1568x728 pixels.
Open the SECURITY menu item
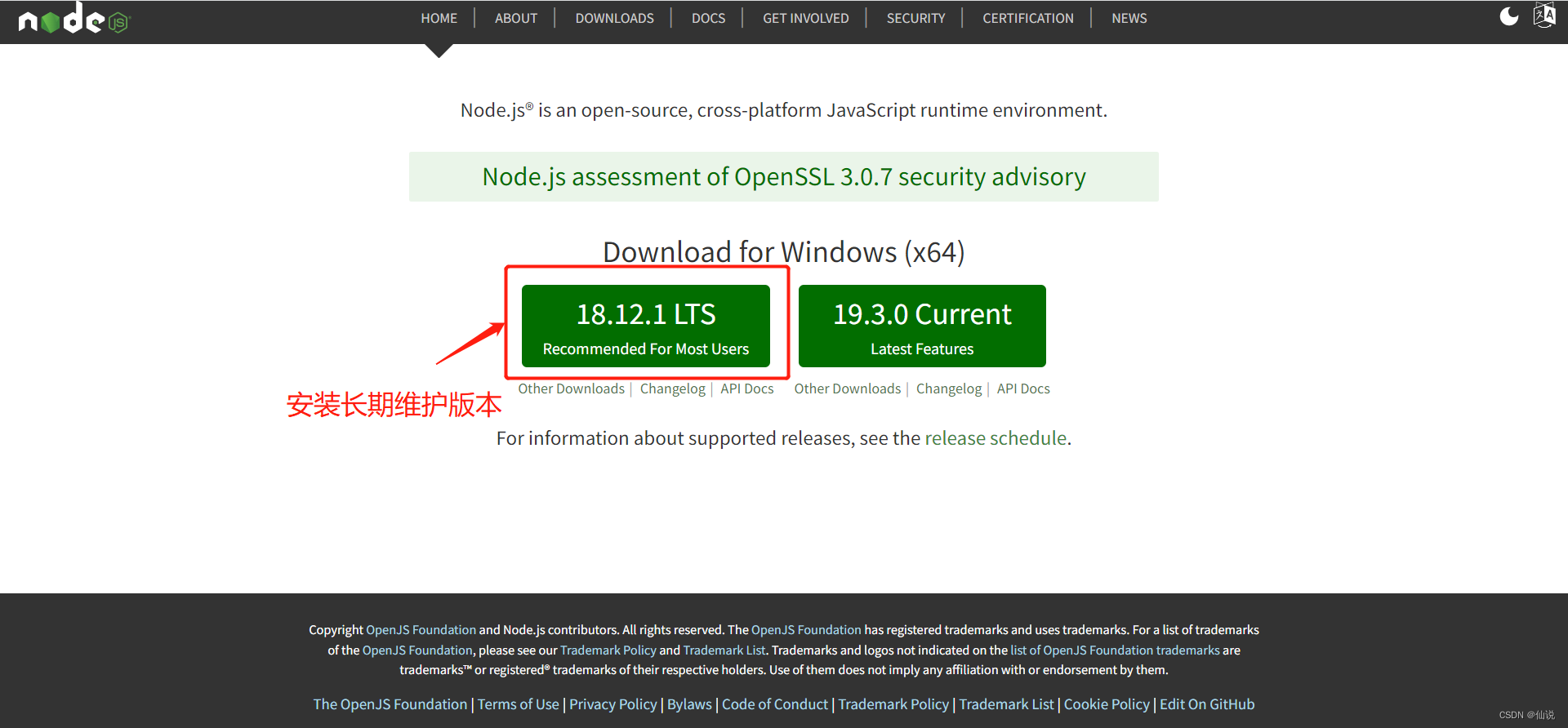[915, 18]
